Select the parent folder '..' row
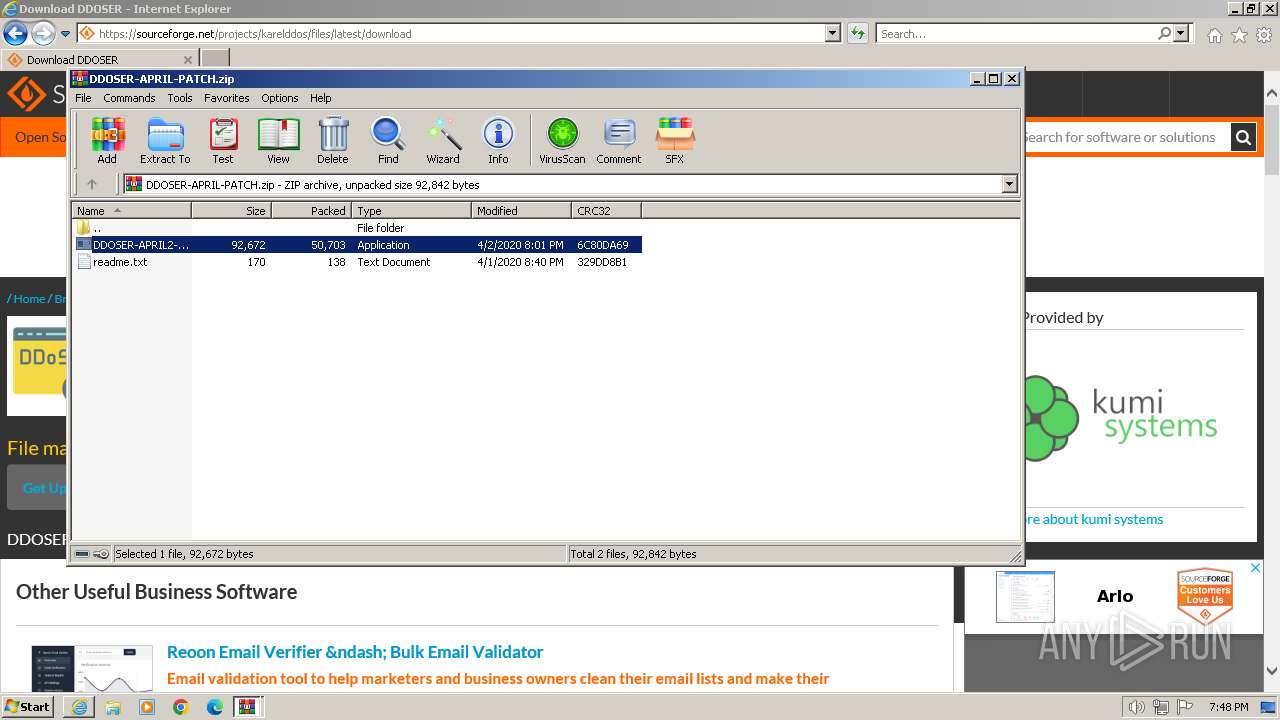The height and width of the screenshot is (720, 1280). (x=356, y=228)
